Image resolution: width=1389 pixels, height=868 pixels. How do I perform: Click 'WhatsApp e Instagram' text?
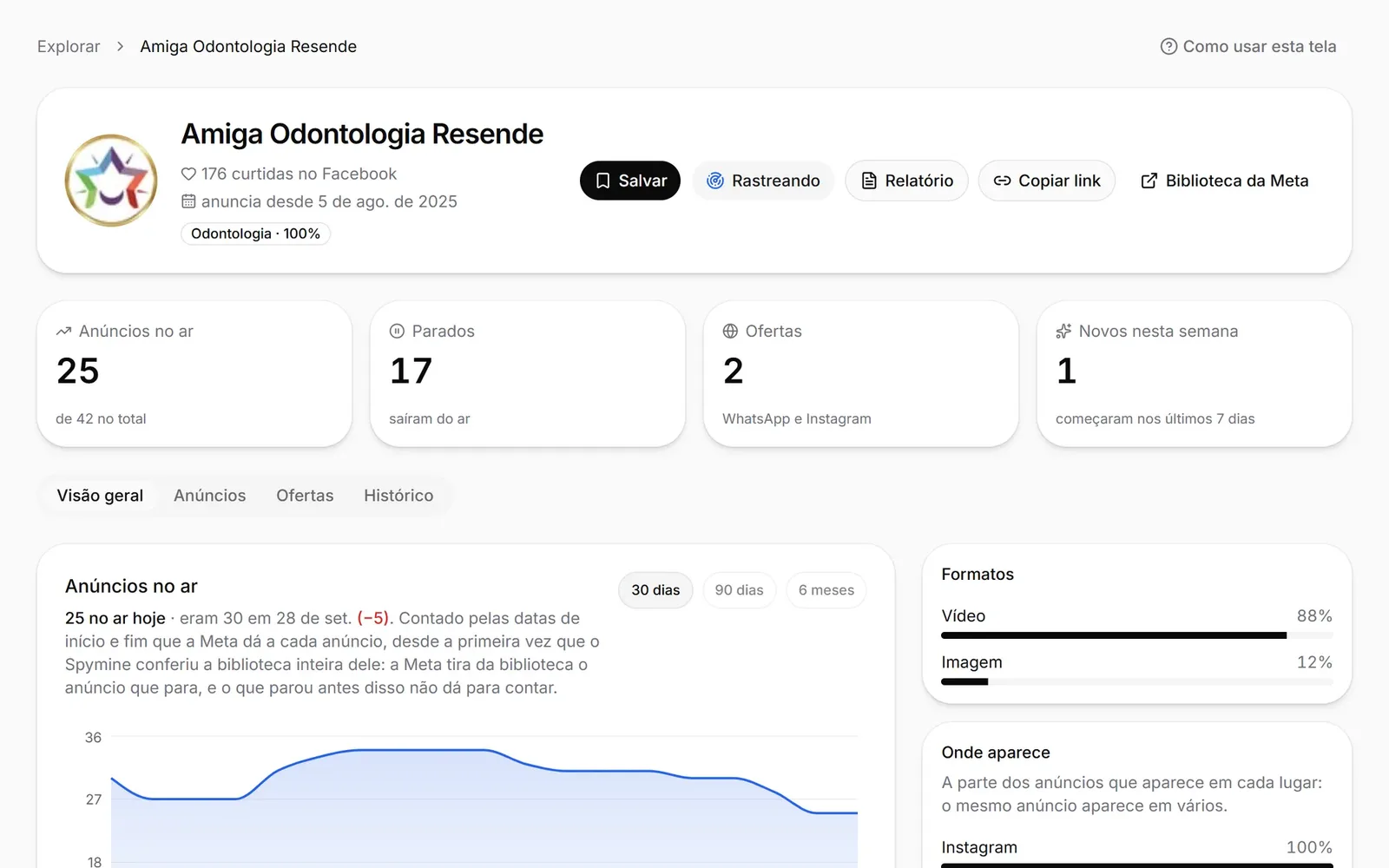coord(796,418)
